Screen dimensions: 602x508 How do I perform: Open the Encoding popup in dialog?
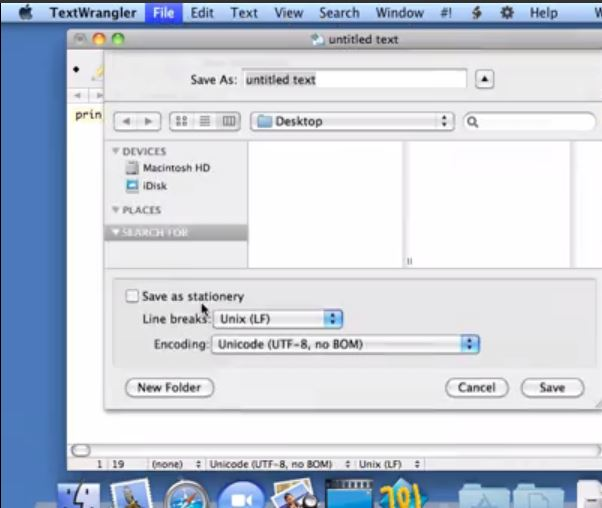click(345, 344)
